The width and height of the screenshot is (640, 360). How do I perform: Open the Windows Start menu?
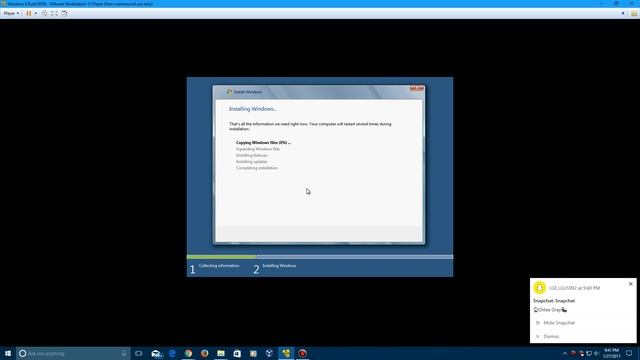pyautogui.click(x=8, y=353)
